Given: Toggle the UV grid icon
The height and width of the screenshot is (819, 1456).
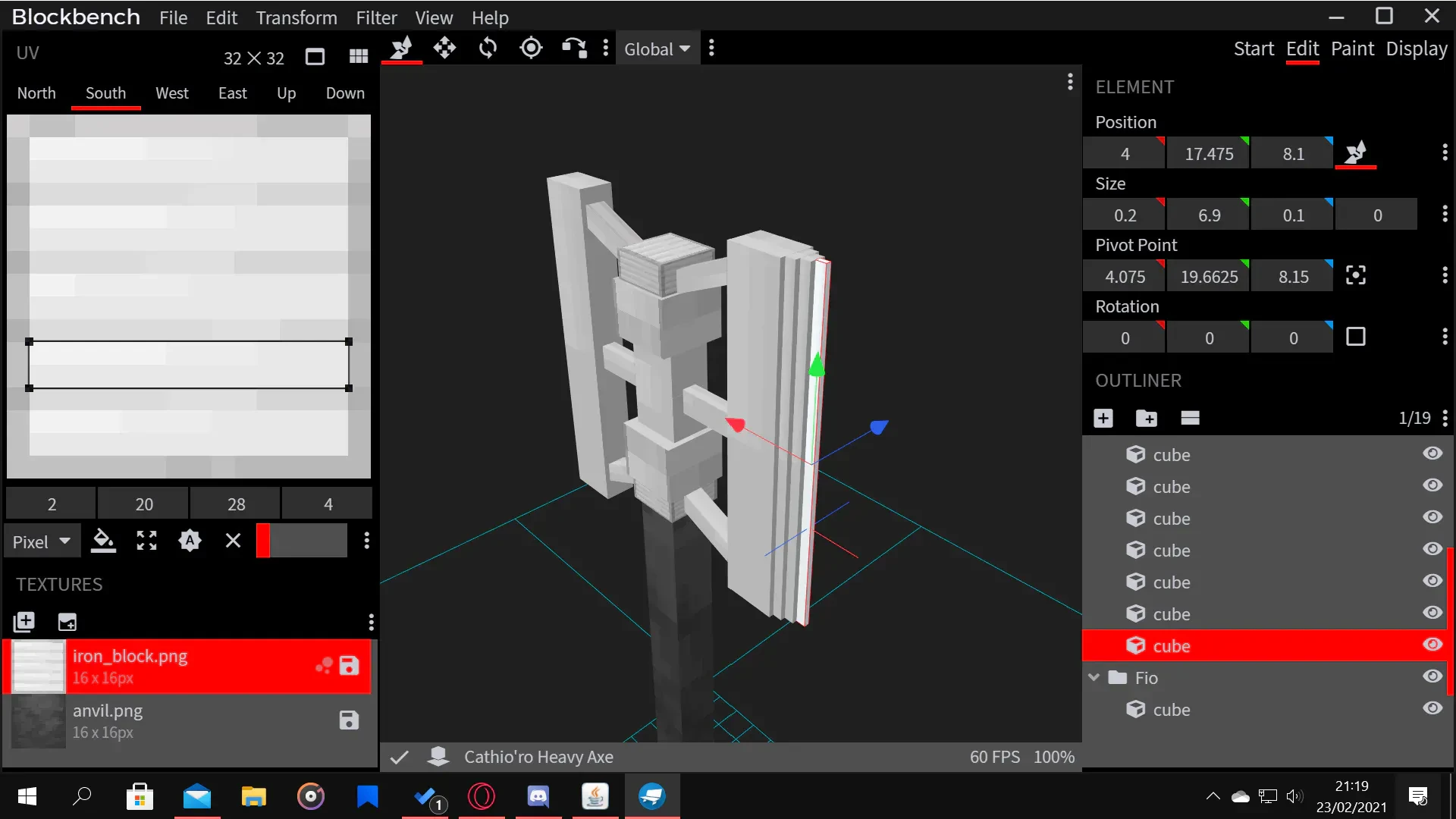Looking at the screenshot, I should pyautogui.click(x=358, y=56).
